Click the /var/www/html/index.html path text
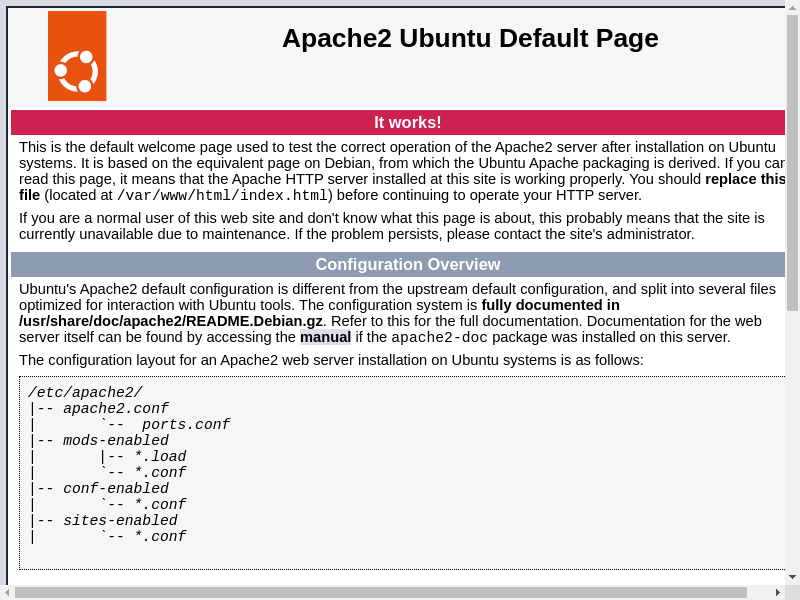Viewport: 800px width, 600px height. (223, 196)
